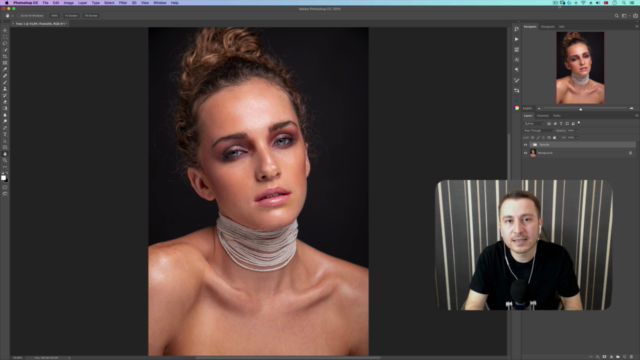Expand the group folder layer arrow
Viewport: 640px width, 360px height.
[x=531, y=144]
